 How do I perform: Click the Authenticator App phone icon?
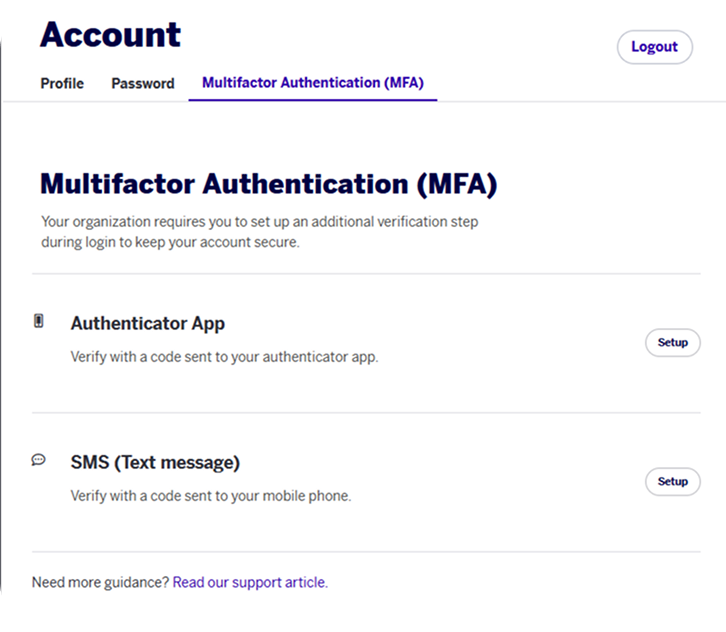click(x=39, y=321)
